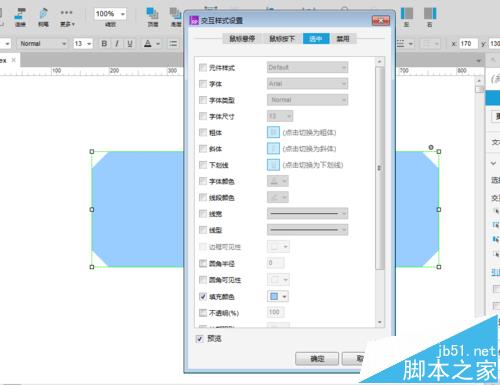
Task: Enable the 线型 checkbox
Action: click(x=203, y=230)
